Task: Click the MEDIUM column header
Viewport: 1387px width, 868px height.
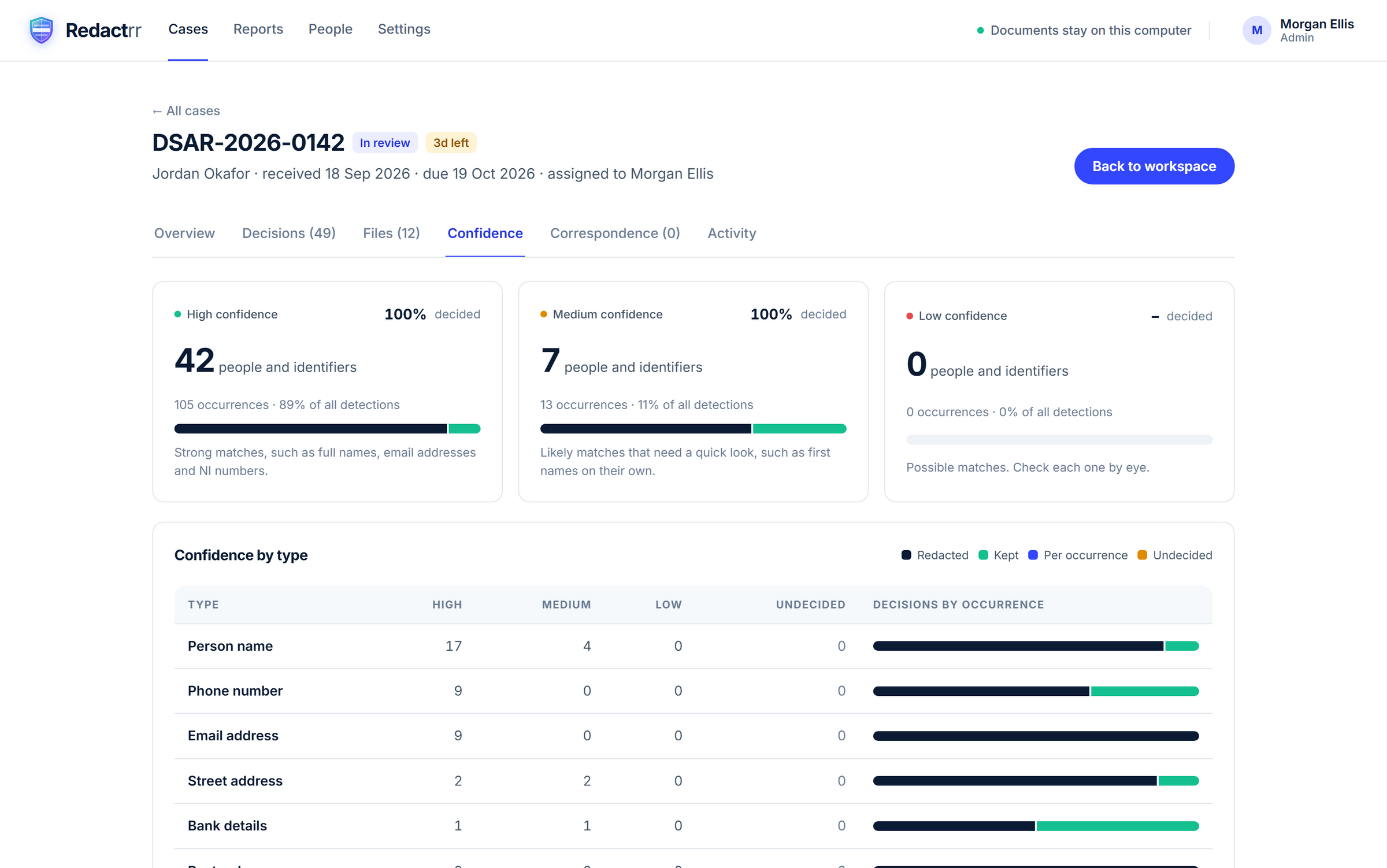Action: pyautogui.click(x=566, y=604)
